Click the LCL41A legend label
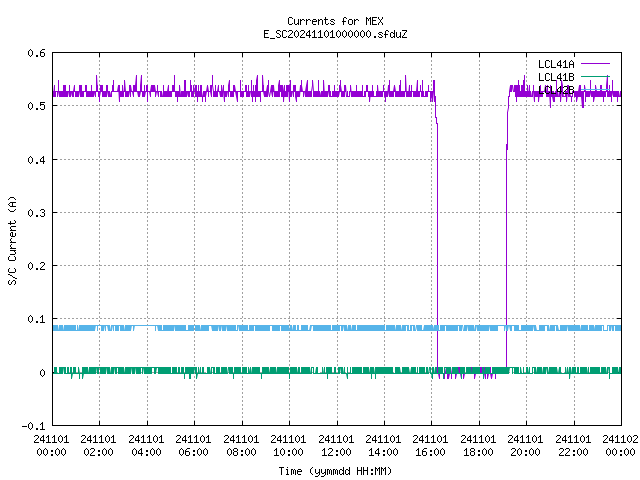The width and height of the screenshot is (640, 480). click(556, 64)
